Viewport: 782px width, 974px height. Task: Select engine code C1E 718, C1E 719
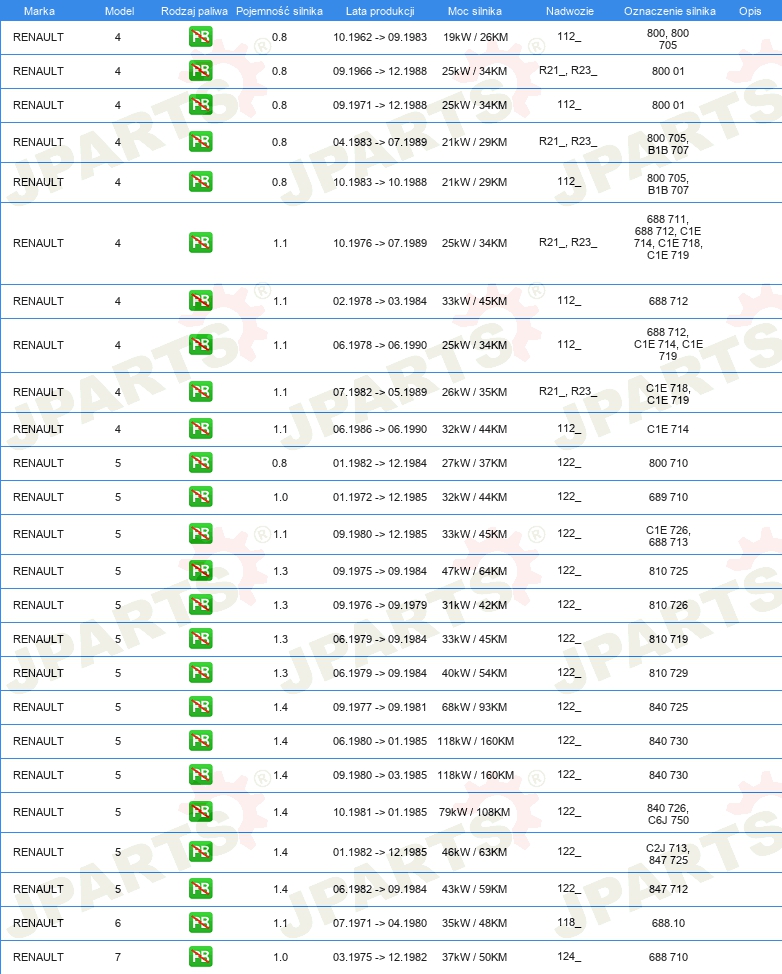click(x=668, y=394)
